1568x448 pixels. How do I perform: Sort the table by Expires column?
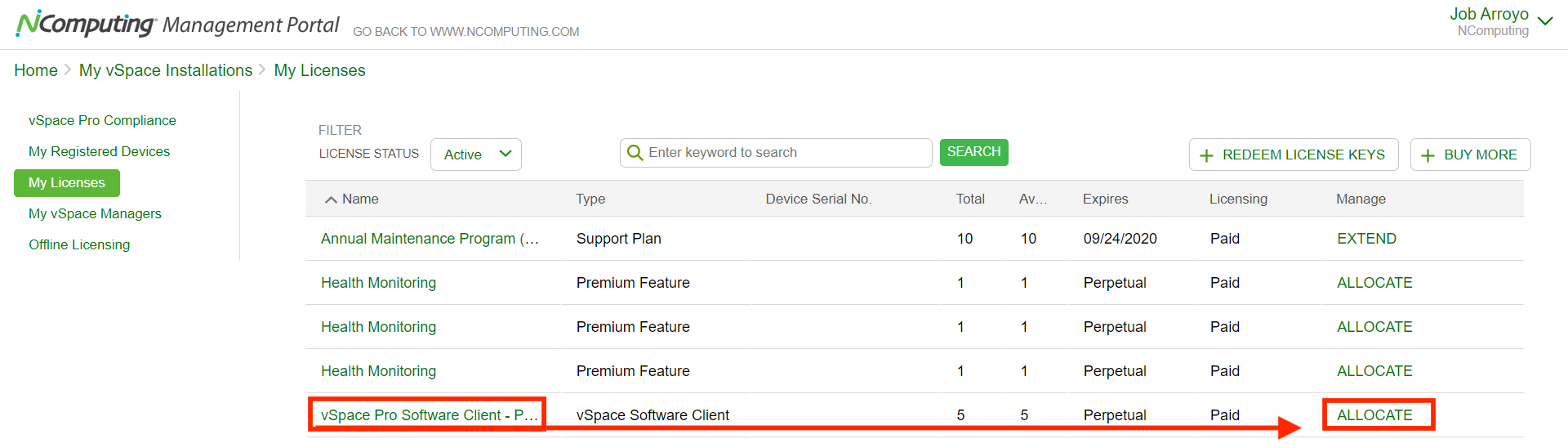(x=1105, y=199)
